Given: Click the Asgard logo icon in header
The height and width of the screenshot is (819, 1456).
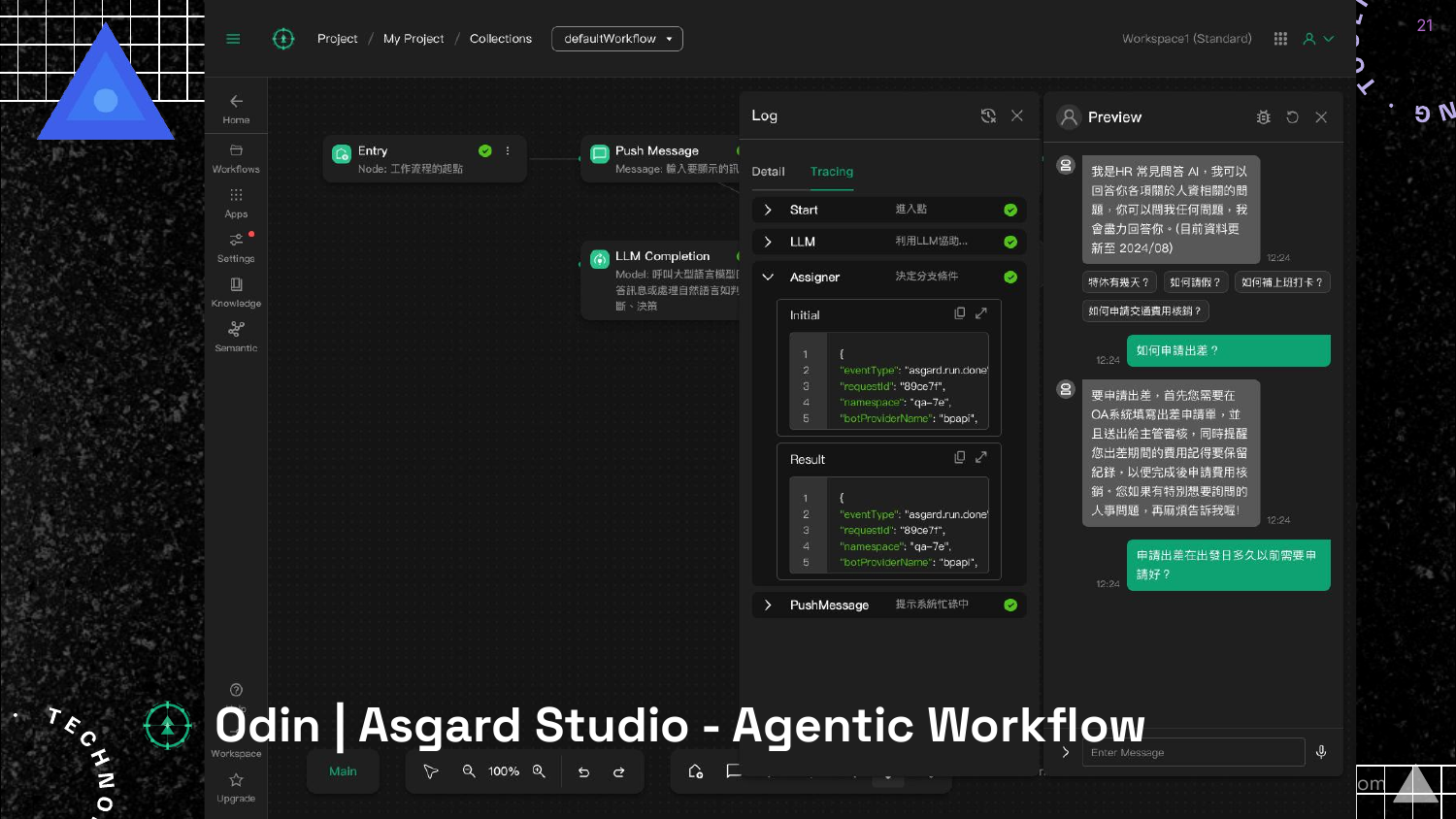Looking at the screenshot, I should click(283, 39).
